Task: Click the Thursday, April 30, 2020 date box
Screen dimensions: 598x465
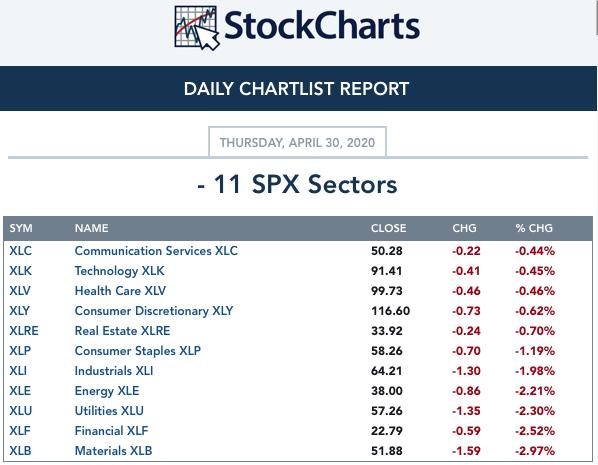Action: pyautogui.click(x=297, y=142)
